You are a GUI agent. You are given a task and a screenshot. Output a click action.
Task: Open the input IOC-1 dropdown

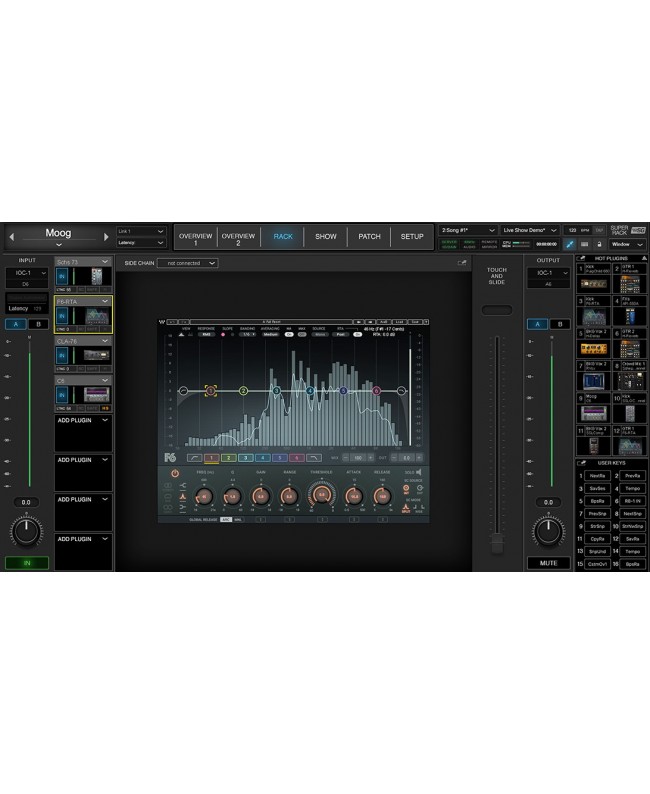tap(27, 273)
